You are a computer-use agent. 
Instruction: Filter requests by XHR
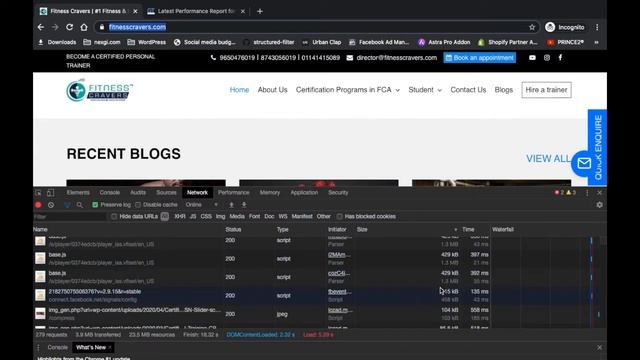click(x=180, y=217)
